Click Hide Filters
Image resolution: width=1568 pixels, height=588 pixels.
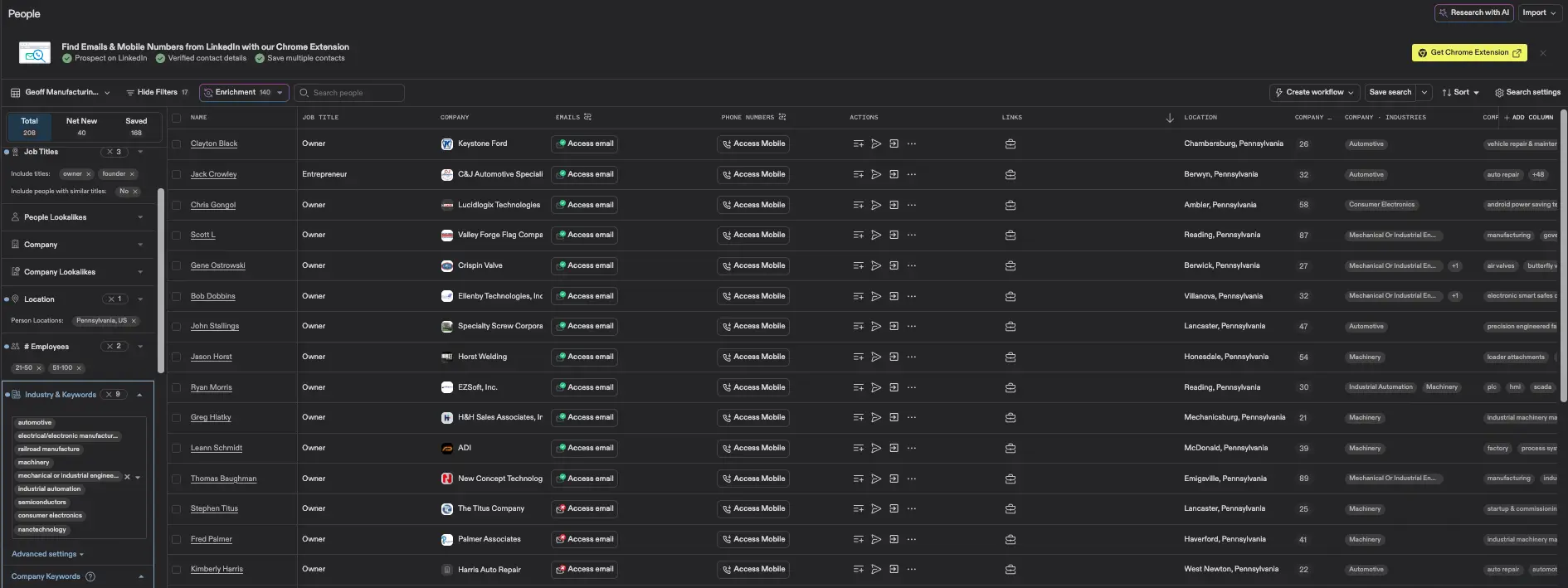tap(157, 93)
